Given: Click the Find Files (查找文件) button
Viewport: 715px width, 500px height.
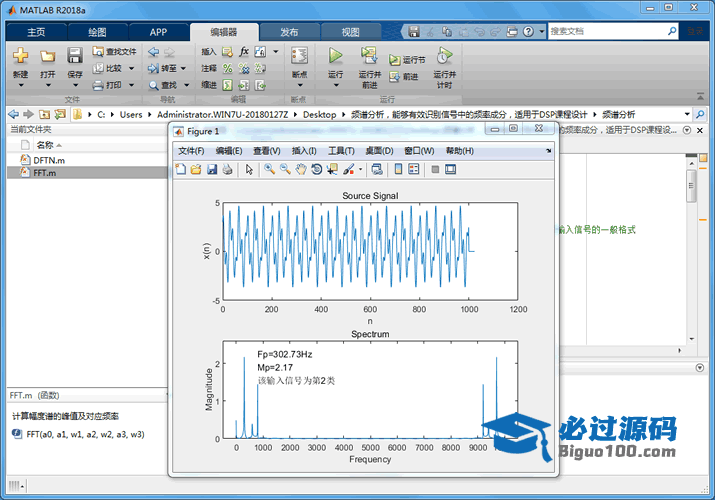Looking at the screenshot, I should [114, 52].
